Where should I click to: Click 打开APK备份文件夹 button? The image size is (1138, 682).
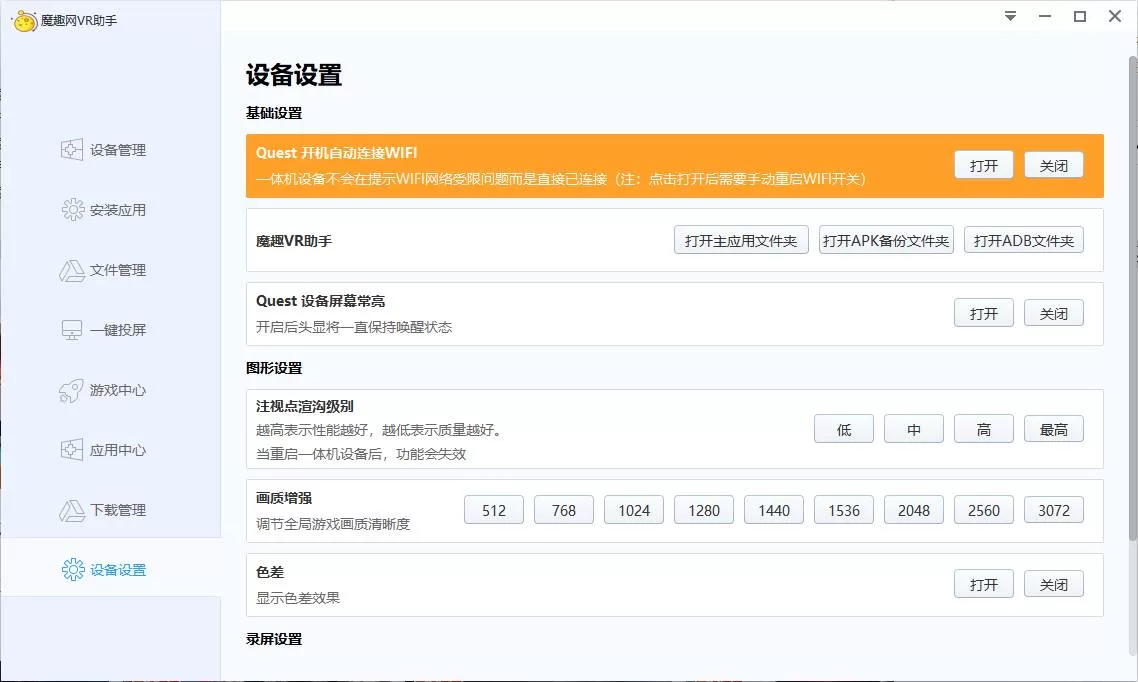click(x=886, y=240)
